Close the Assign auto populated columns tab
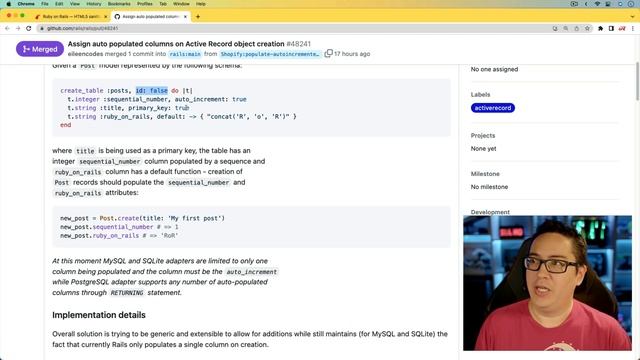The width and height of the screenshot is (640, 360). [x=185, y=17]
